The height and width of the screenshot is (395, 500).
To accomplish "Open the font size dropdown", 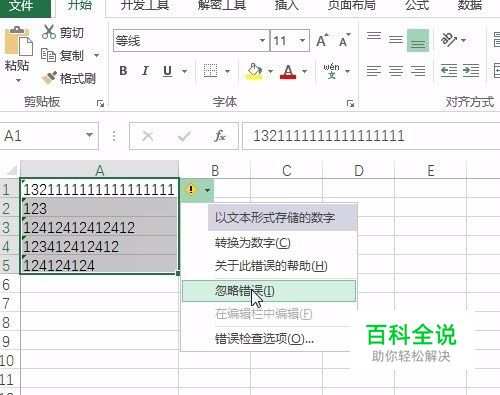I will [x=302, y=41].
